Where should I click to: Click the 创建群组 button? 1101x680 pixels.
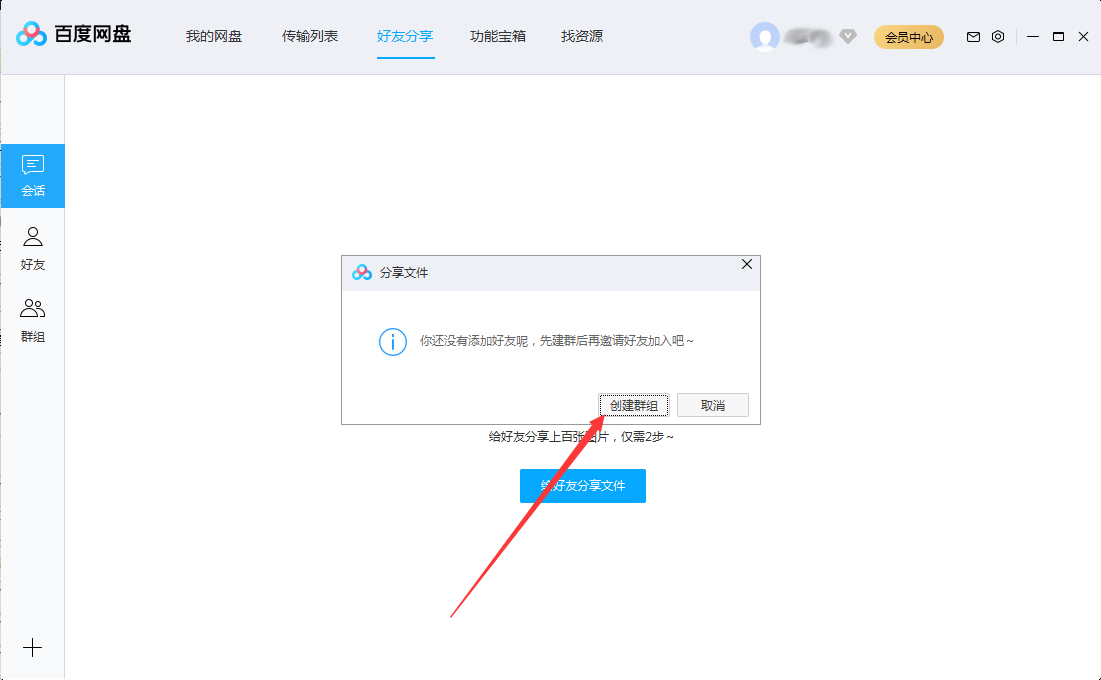[633, 405]
